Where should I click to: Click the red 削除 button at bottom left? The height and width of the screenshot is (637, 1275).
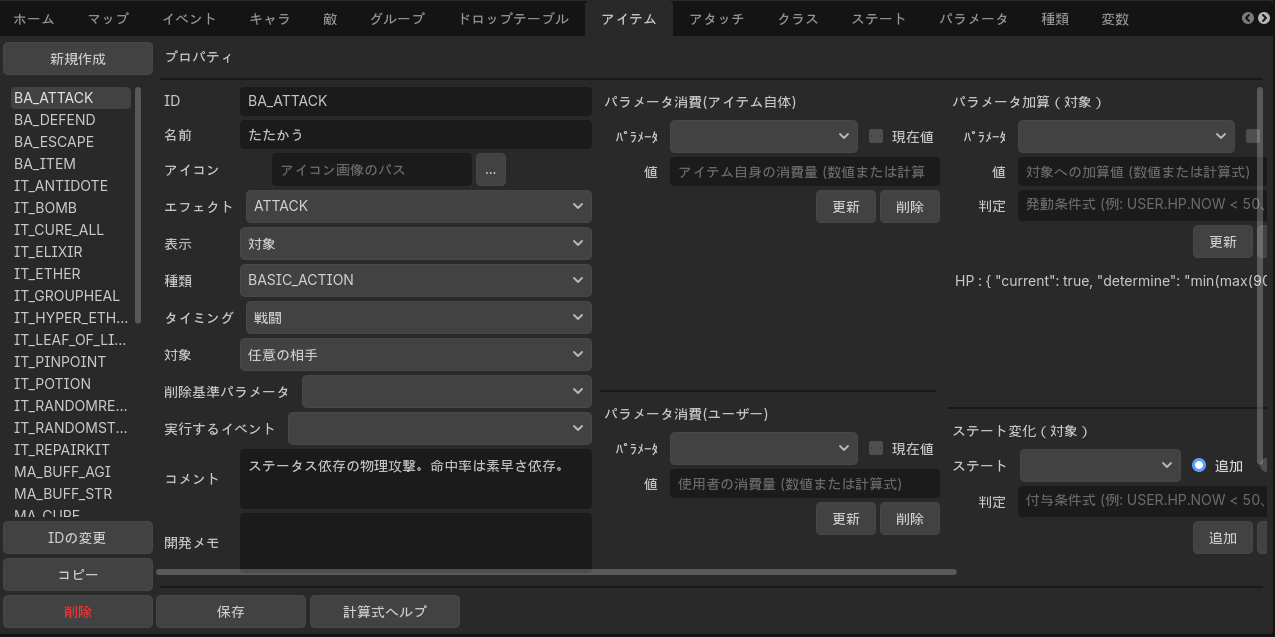(78, 612)
